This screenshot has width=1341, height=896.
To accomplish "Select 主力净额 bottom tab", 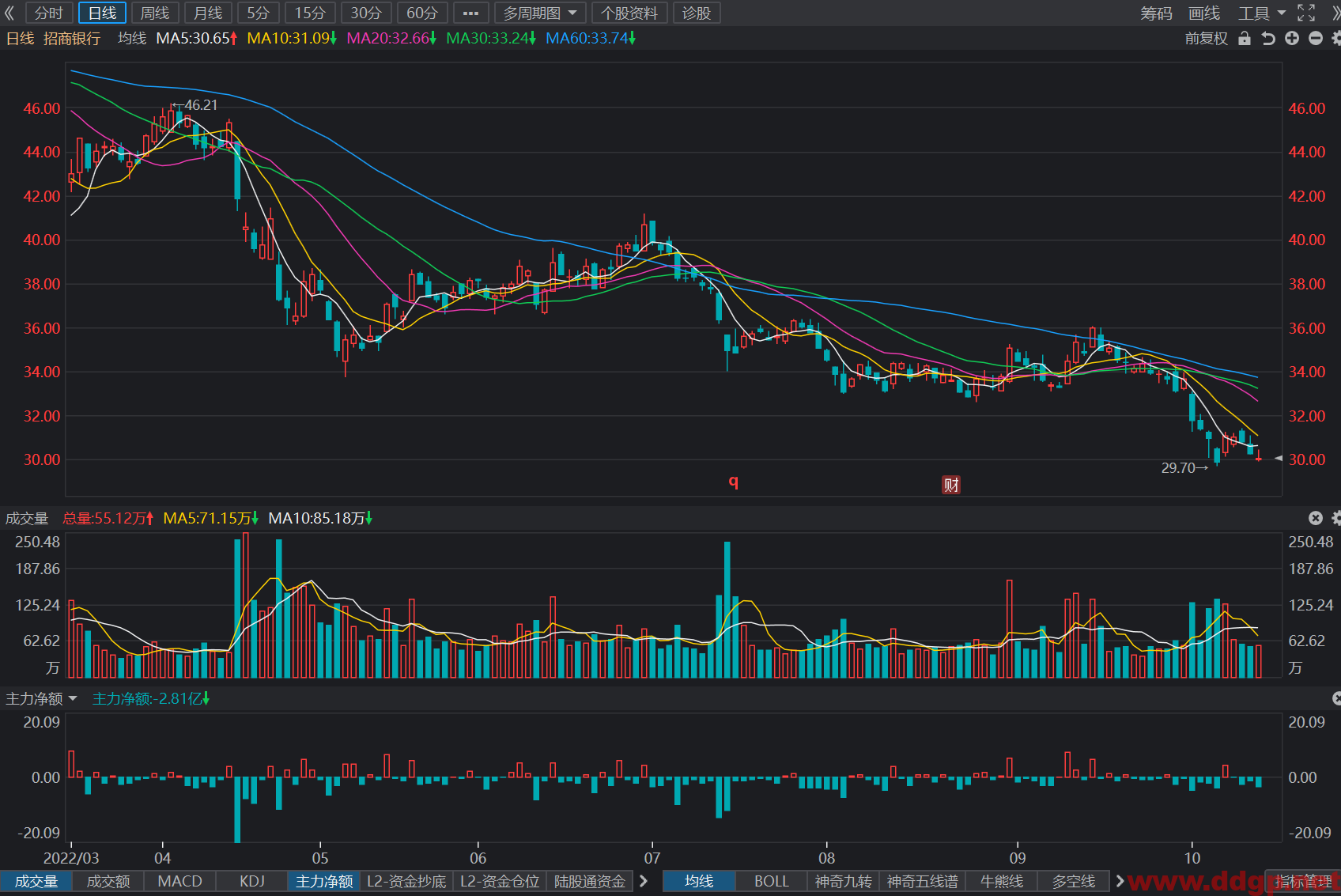I will point(324,881).
